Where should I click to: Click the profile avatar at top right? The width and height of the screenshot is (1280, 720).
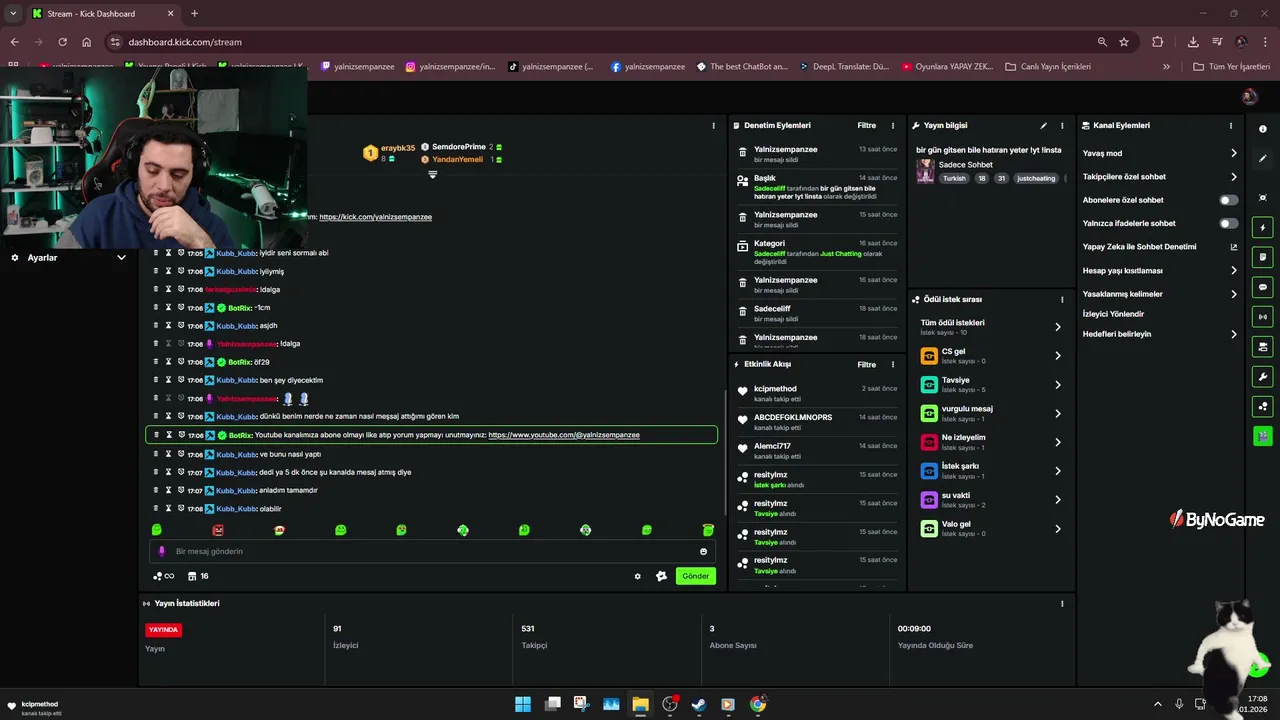click(1249, 96)
